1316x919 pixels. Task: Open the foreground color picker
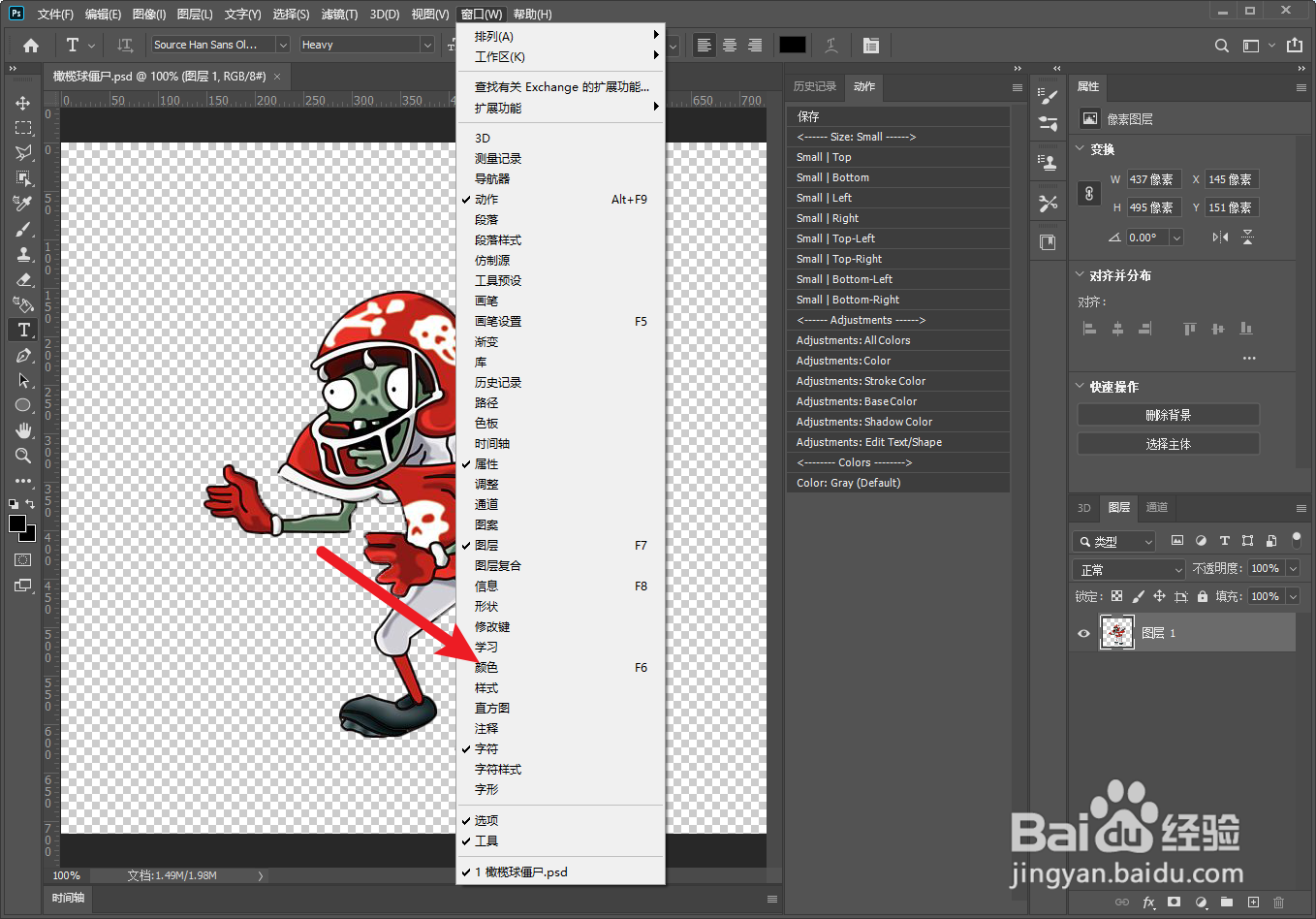click(16, 524)
